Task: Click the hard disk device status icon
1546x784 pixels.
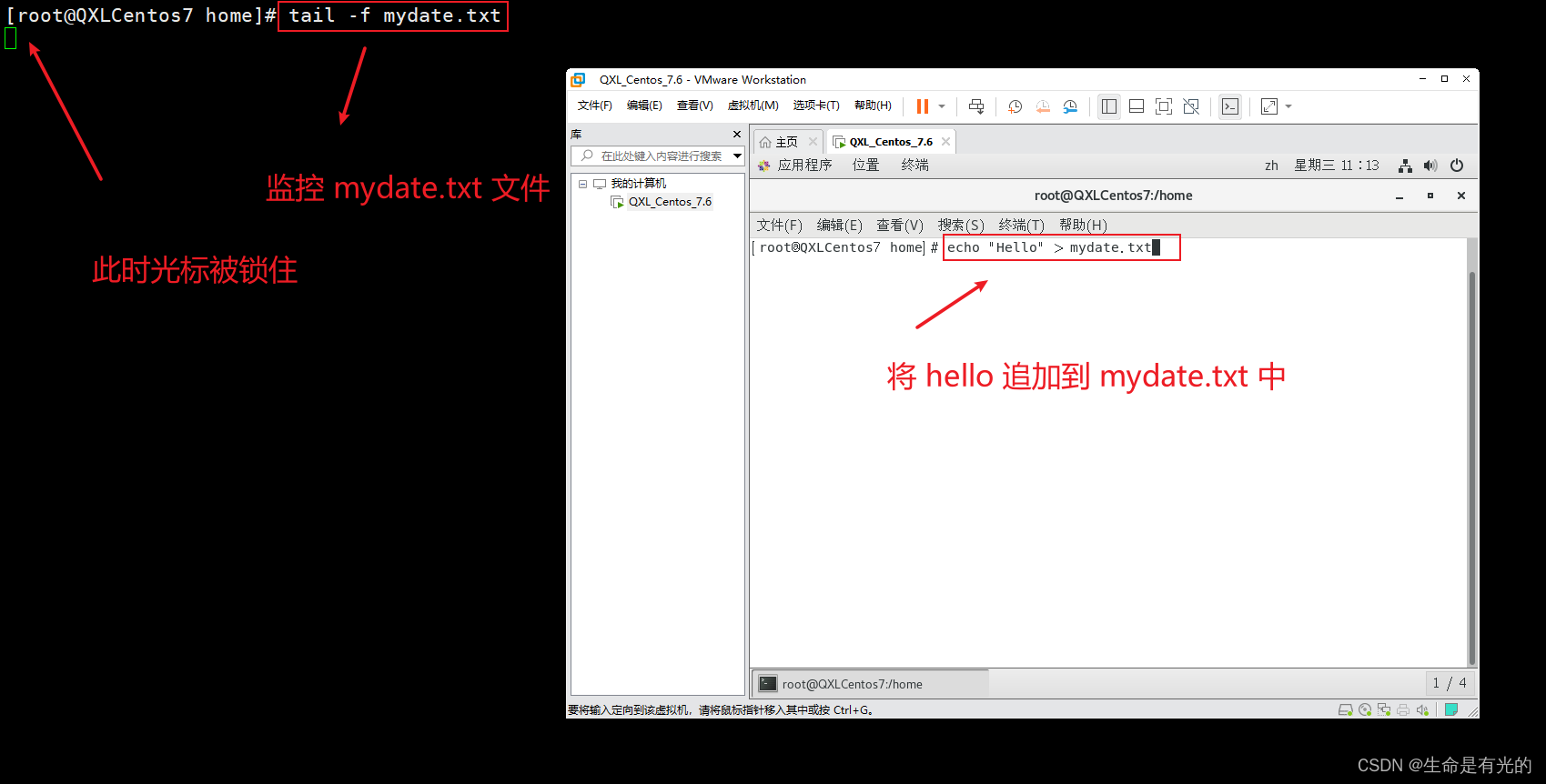Action: [x=1345, y=710]
